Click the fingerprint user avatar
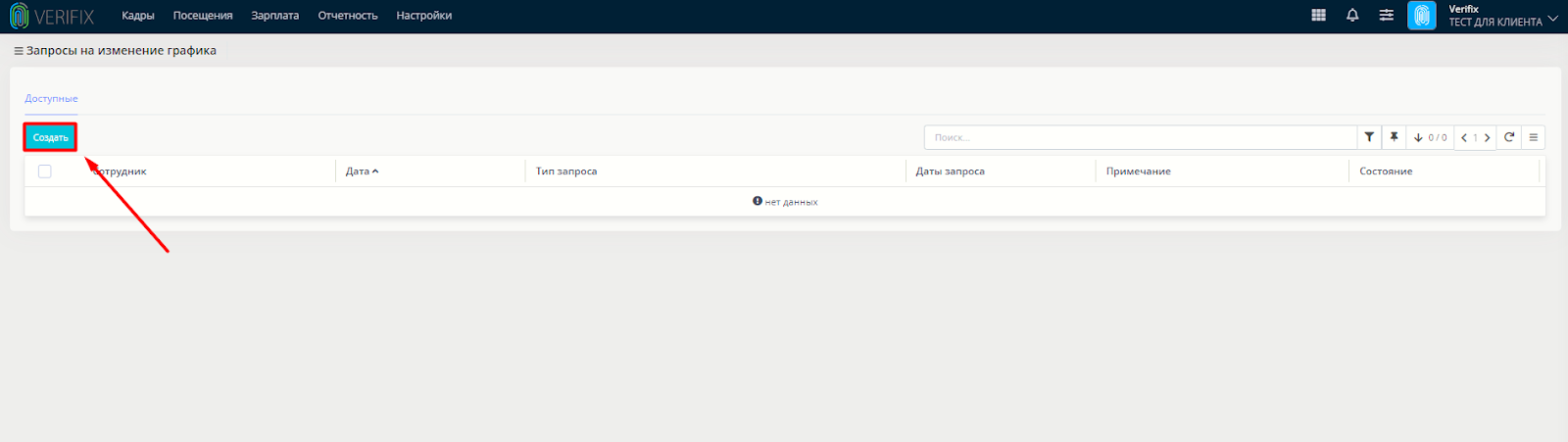This screenshot has width=1568, height=442. pyautogui.click(x=1422, y=16)
